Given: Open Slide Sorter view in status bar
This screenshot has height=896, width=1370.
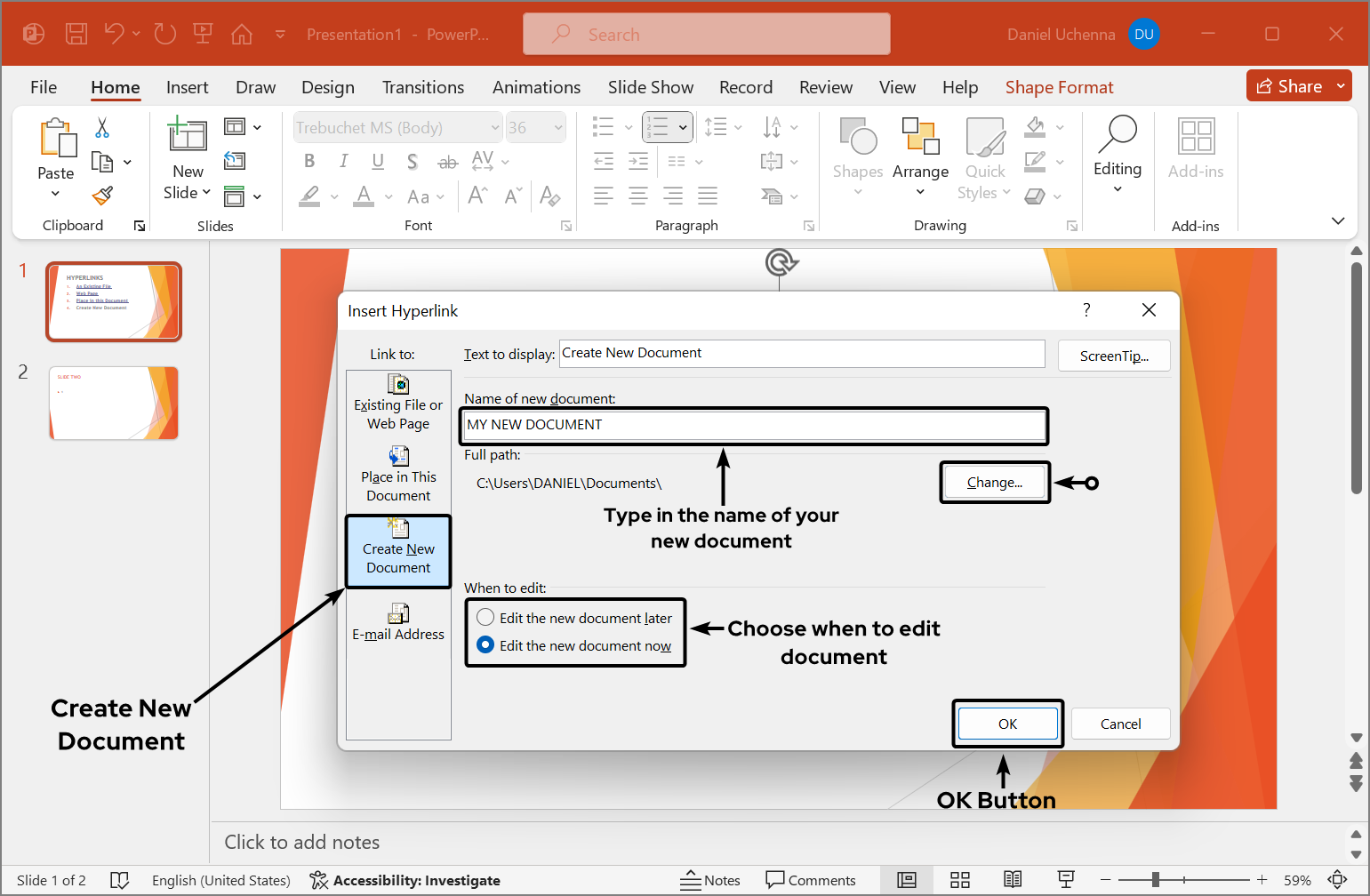Looking at the screenshot, I should (959, 880).
